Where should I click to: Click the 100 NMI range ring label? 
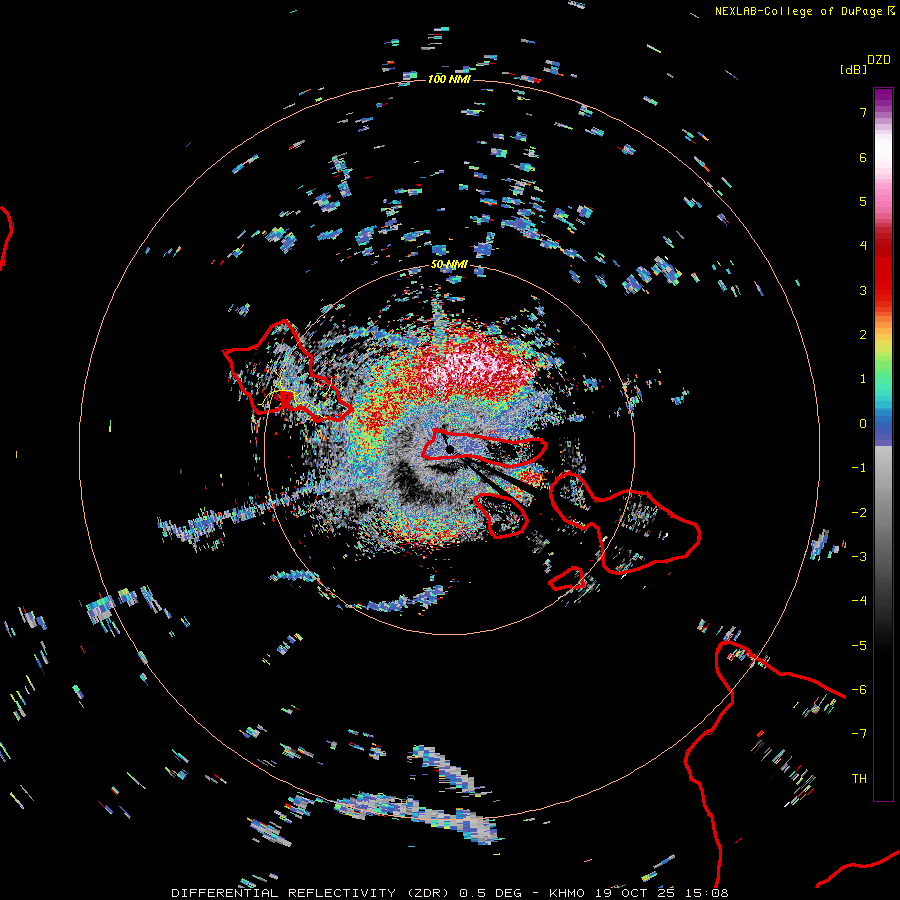[449, 79]
